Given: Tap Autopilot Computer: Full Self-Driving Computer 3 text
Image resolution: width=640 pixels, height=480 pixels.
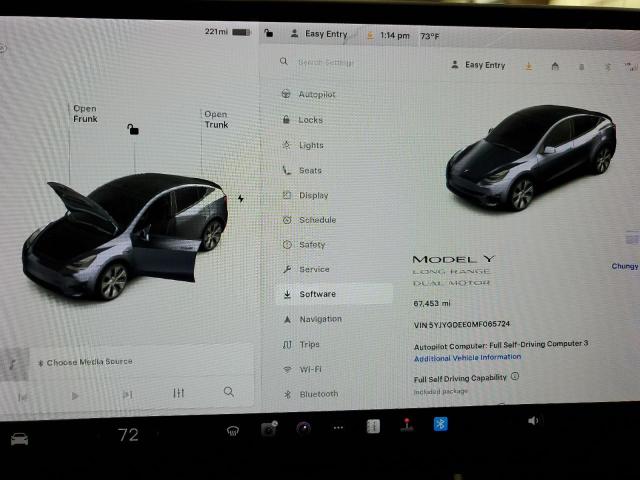Looking at the screenshot, I should pos(501,345).
